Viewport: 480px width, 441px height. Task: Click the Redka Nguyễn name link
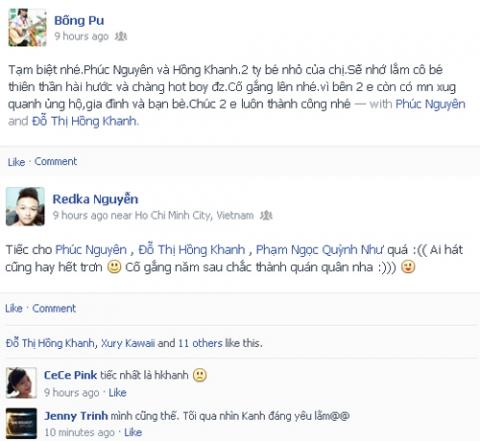pos(95,199)
